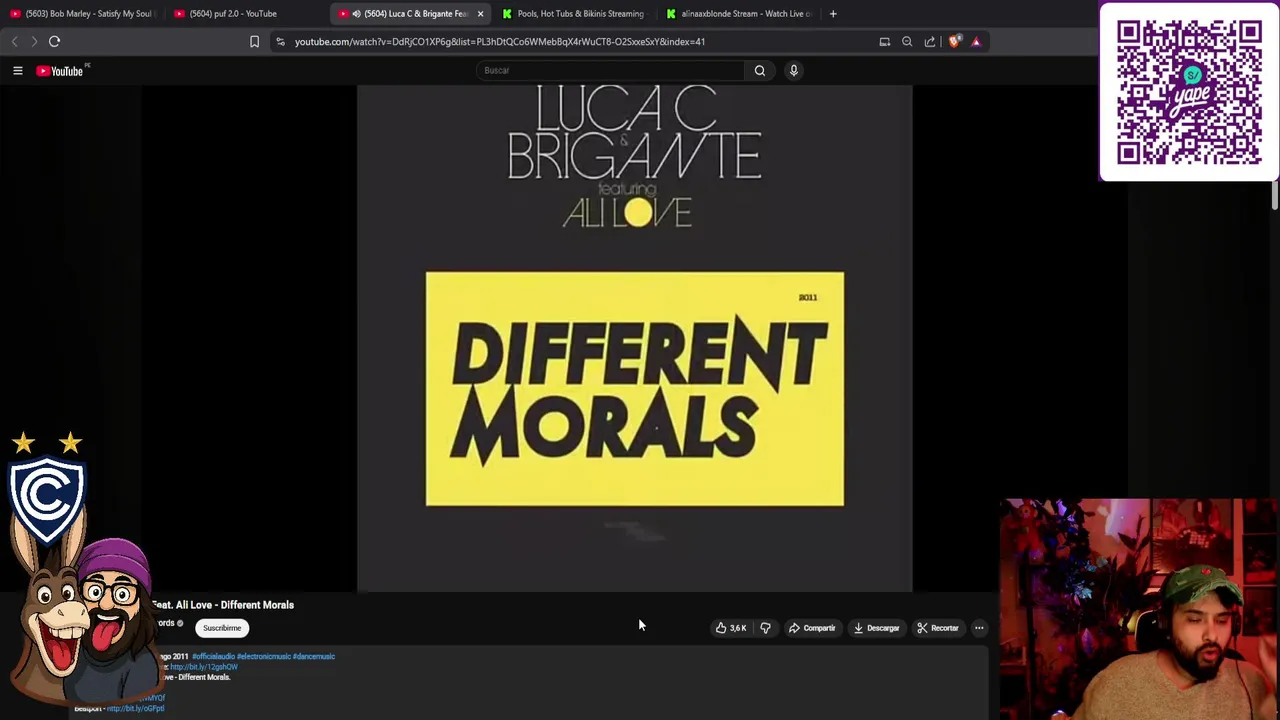Open the cast/screen icon in address bar

pyautogui.click(x=884, y=41)
